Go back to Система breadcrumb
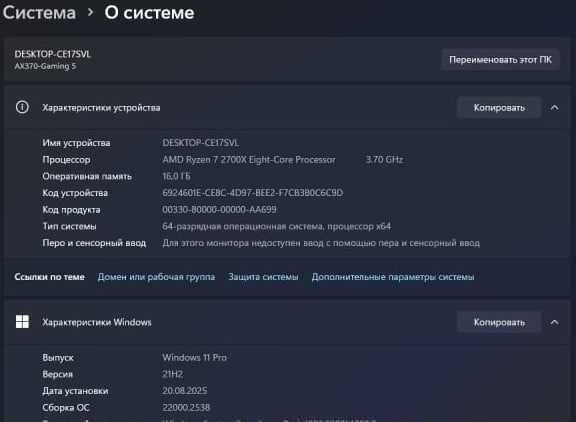 point(39,13)
